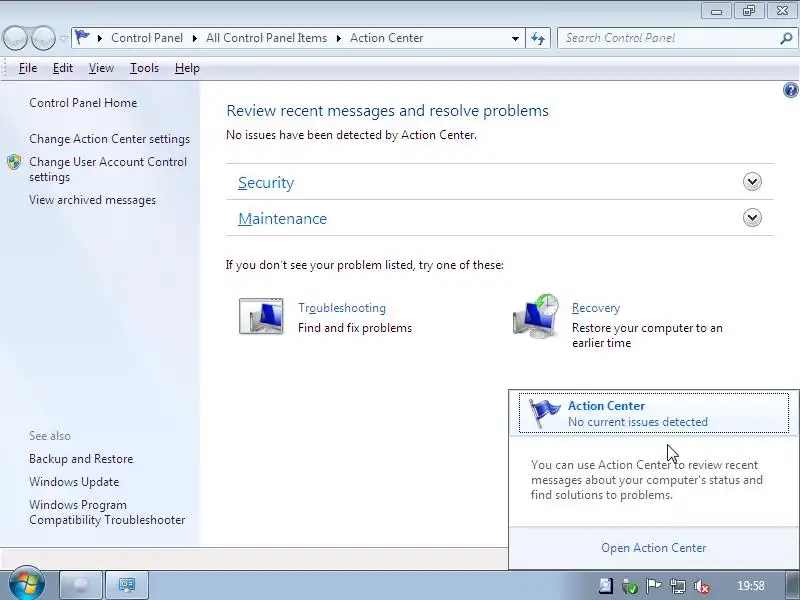The width and height of the screenshot is (800, 600).
Task: Click the Action Center flag tray icon
Action: click(653, 586)
